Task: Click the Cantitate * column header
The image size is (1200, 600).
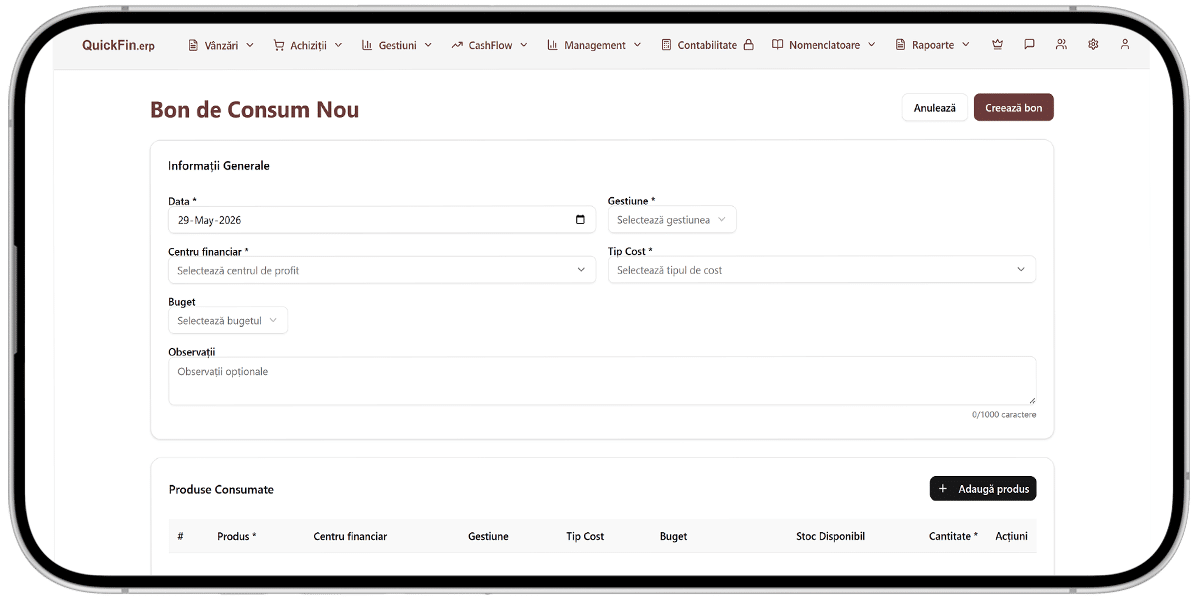Action: (953, 536)
